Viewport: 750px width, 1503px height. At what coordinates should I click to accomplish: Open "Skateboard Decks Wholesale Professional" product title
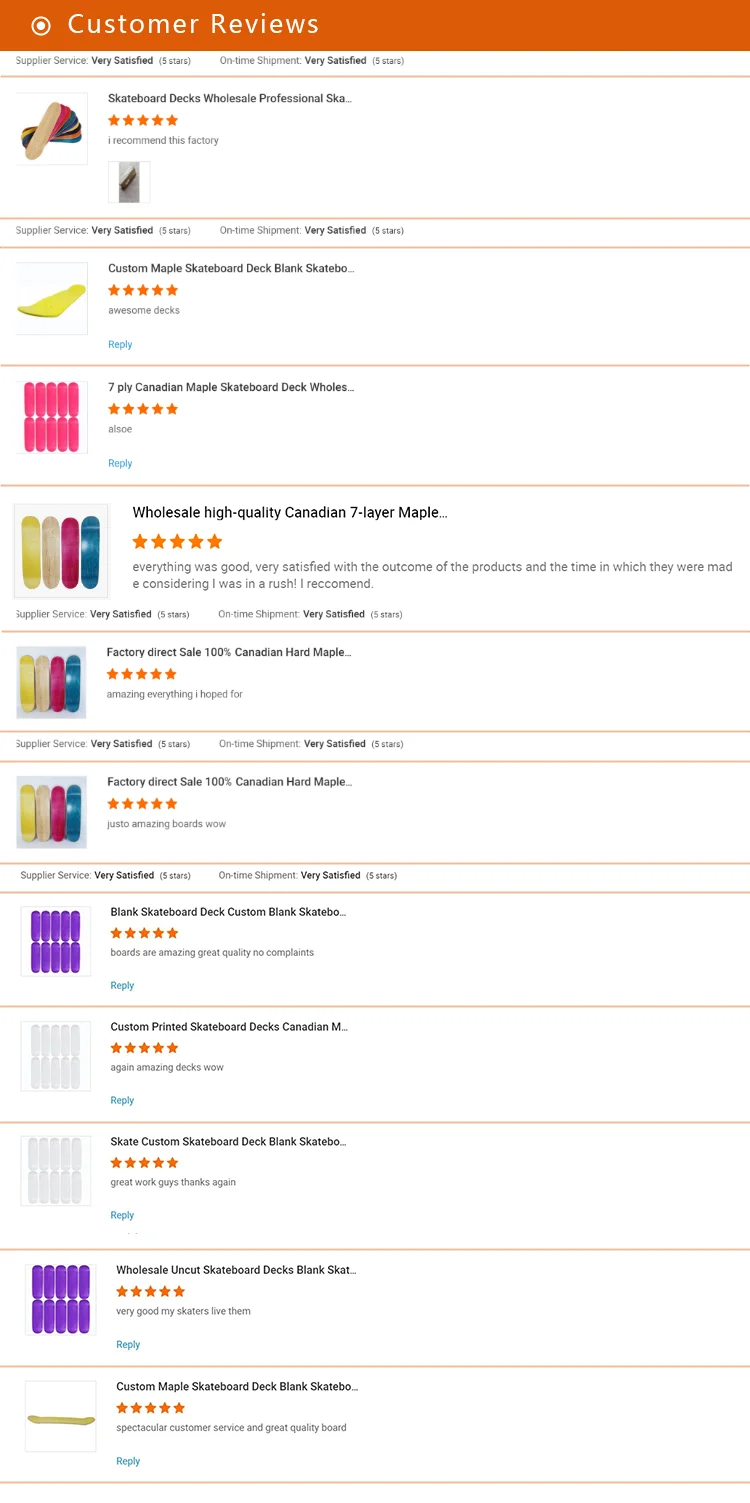230,99
